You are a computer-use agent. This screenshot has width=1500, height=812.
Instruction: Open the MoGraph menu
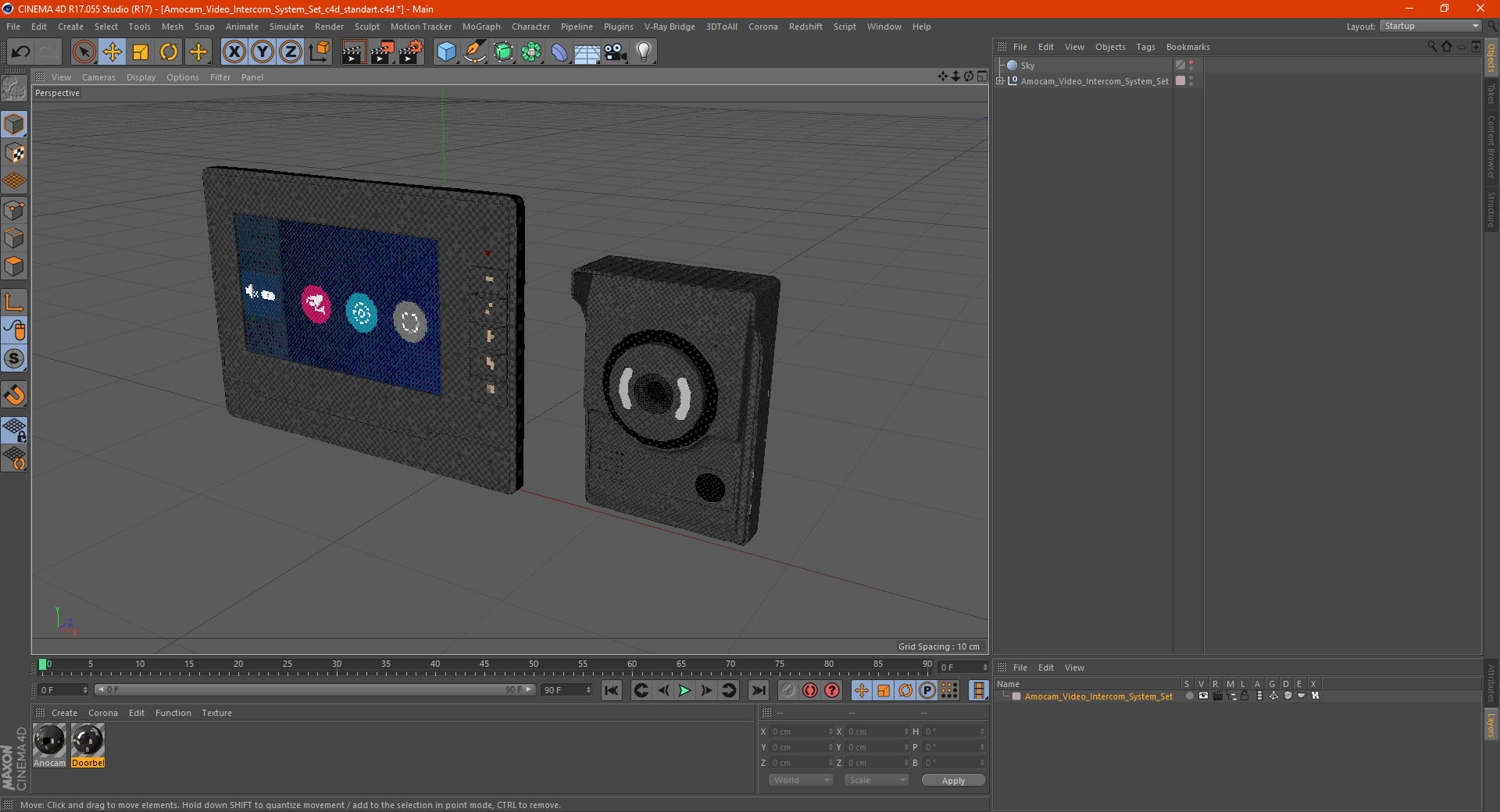click(481, 27)
